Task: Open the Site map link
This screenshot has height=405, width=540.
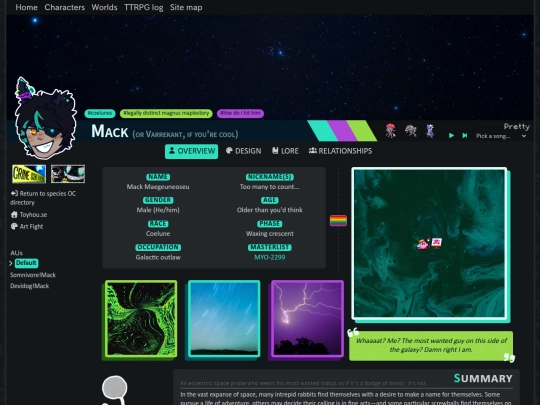Action: [x=186, y=7]
